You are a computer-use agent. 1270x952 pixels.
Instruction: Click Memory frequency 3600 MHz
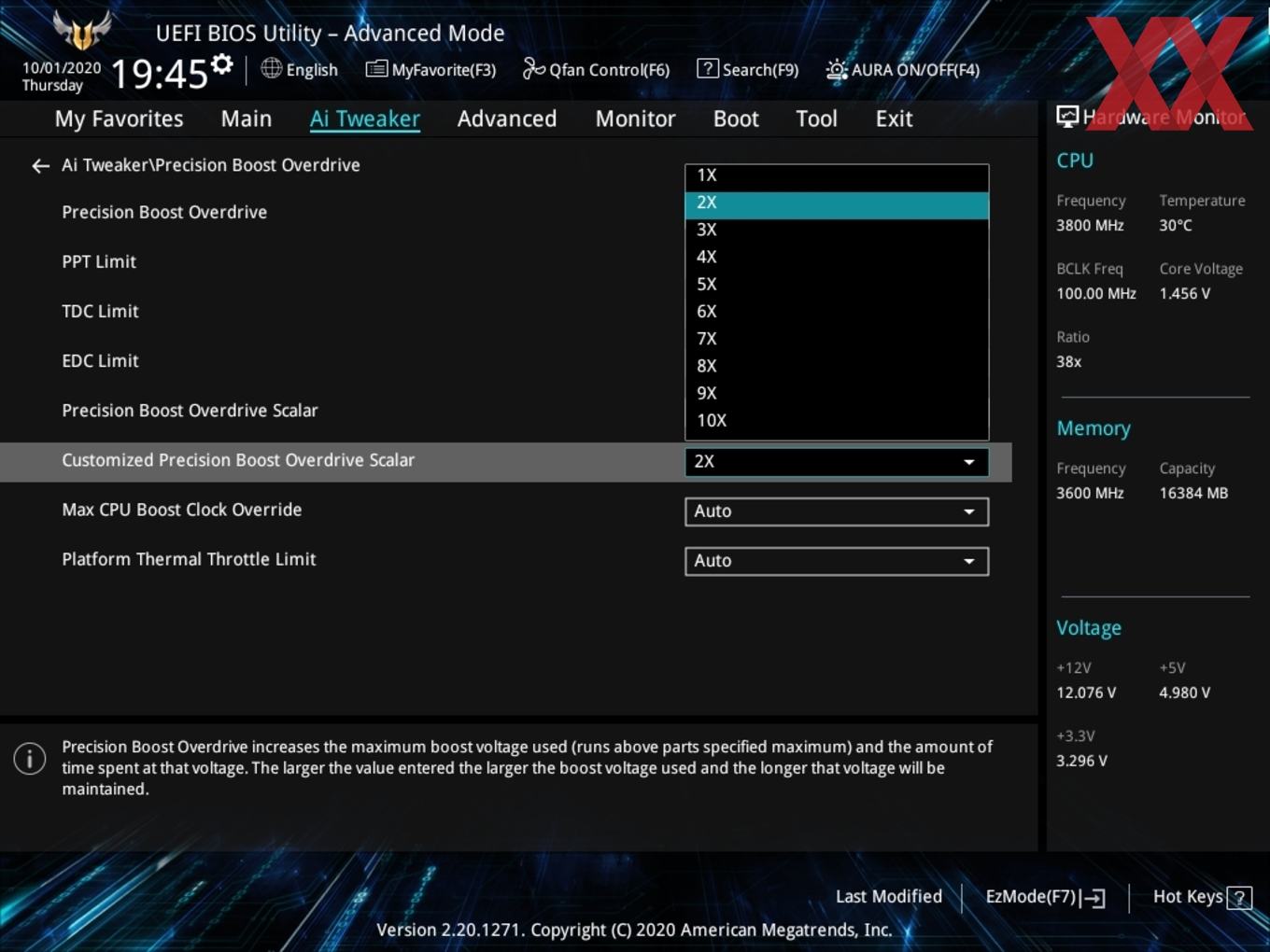(1090, 494)
